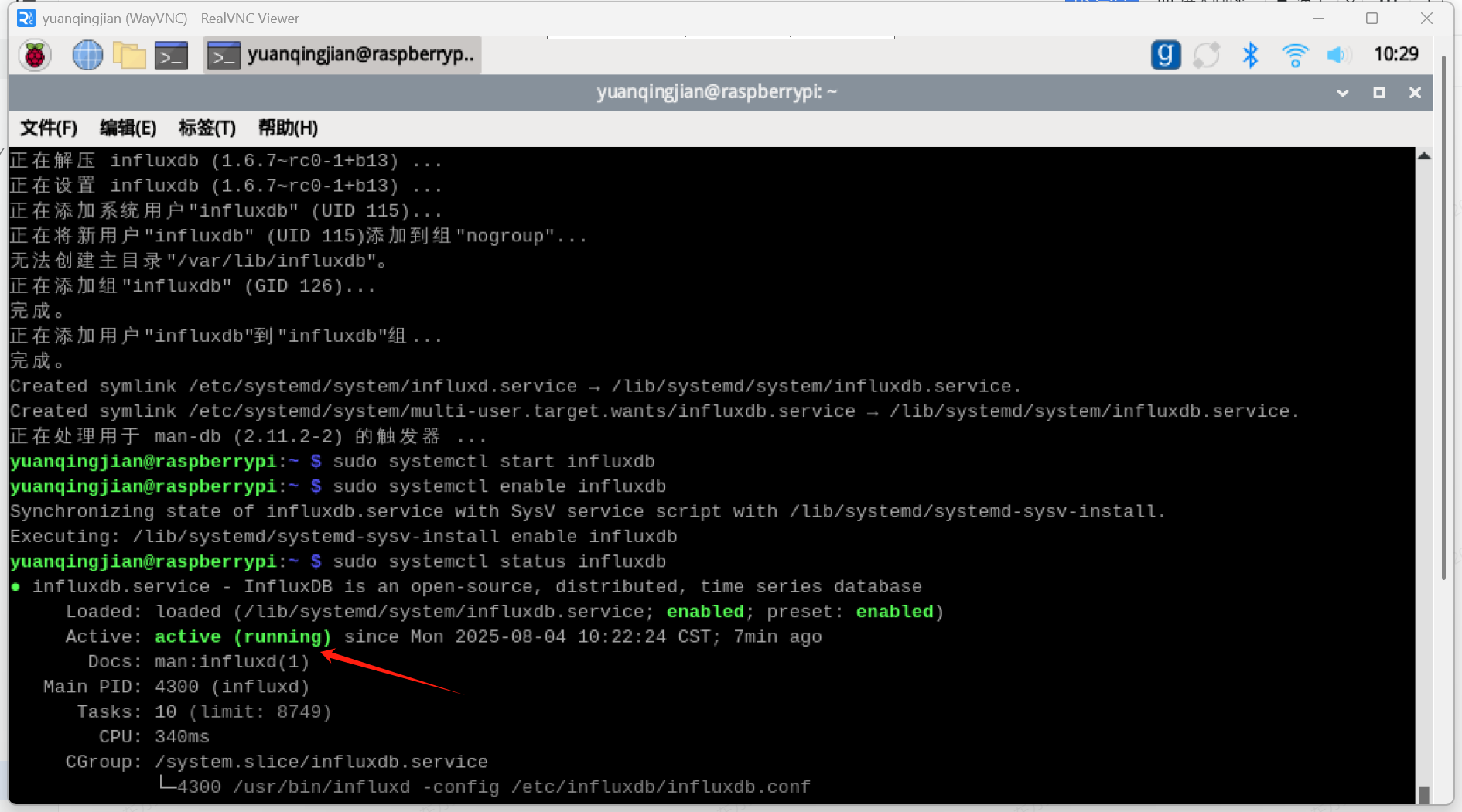Open the 帮助(H) menu
1462x812 pixels.
tap(288, 128)
